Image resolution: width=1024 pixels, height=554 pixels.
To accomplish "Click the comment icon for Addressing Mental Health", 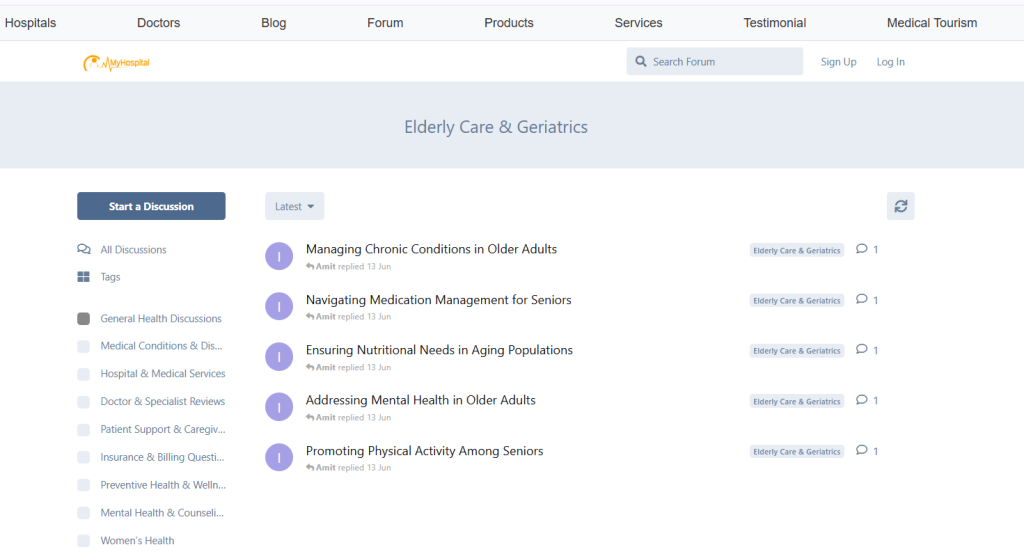I will [x=862, y=400].
